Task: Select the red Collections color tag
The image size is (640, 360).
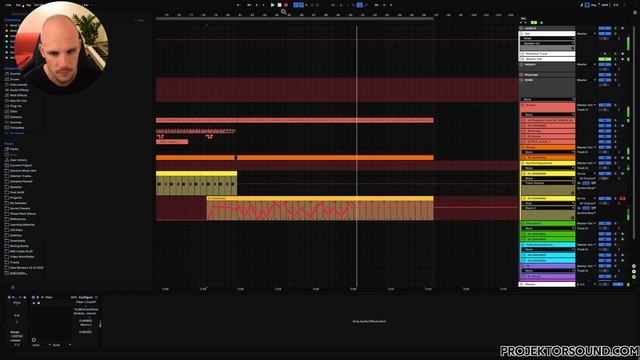Action: [7, 25]
